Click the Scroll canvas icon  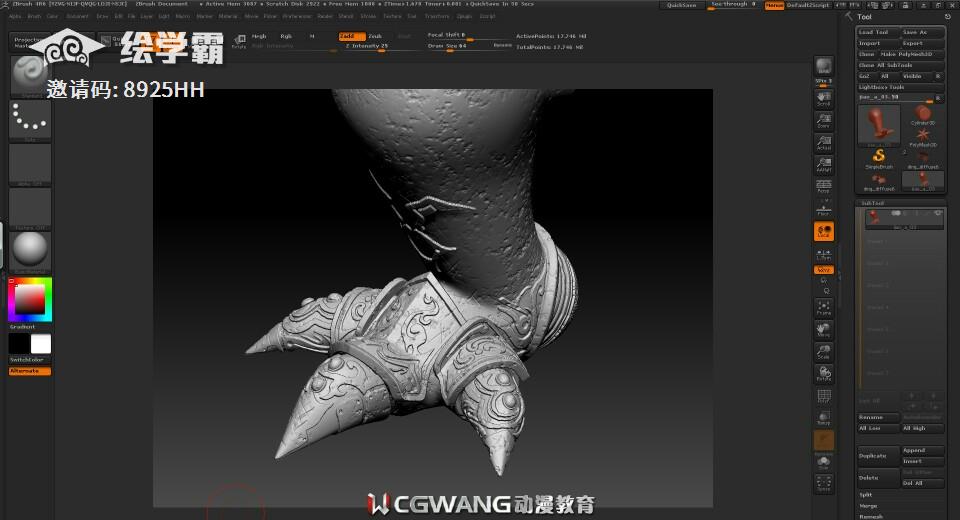(823, 98)
